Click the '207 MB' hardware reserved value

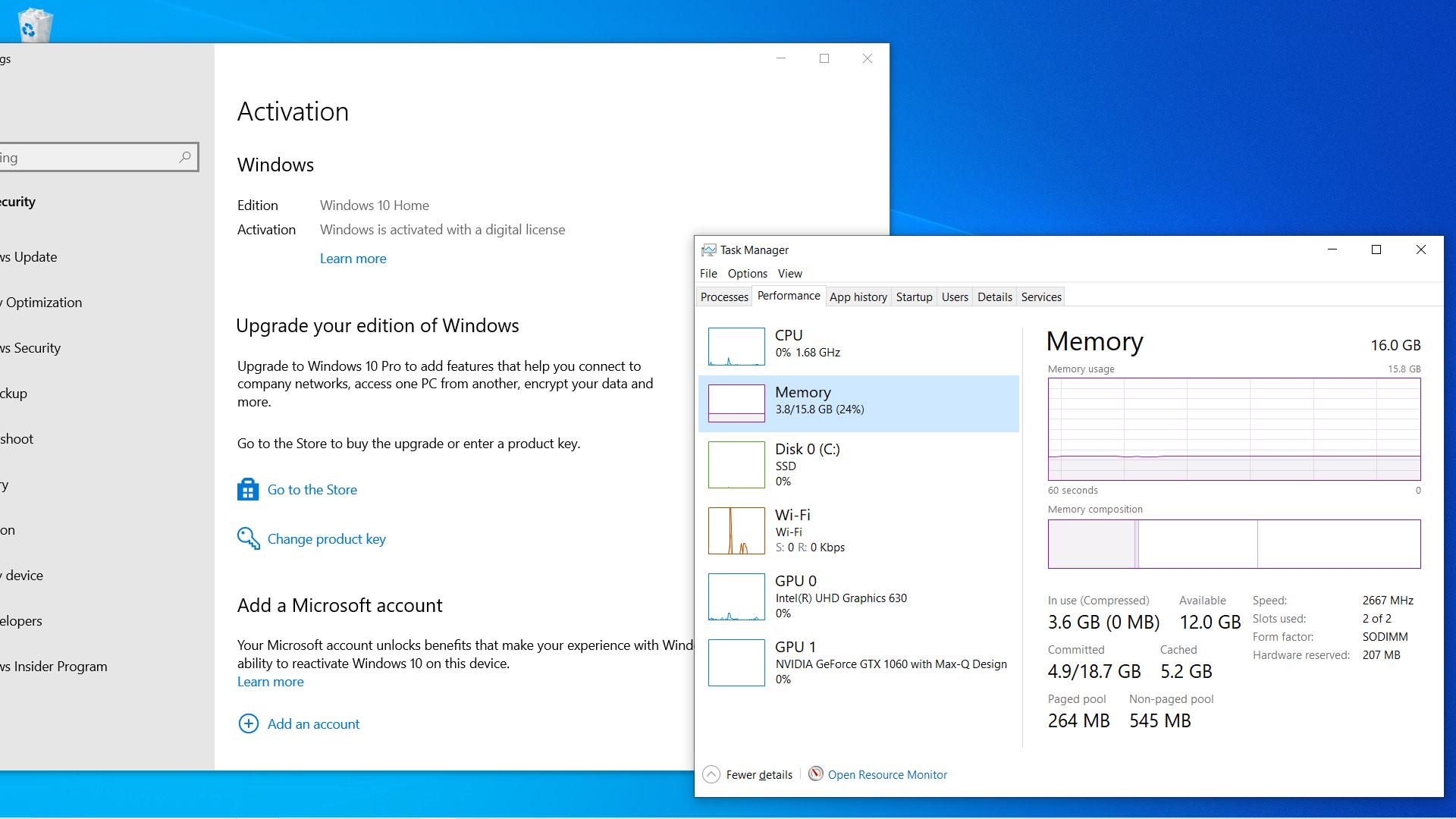(x=1381, y=655)
